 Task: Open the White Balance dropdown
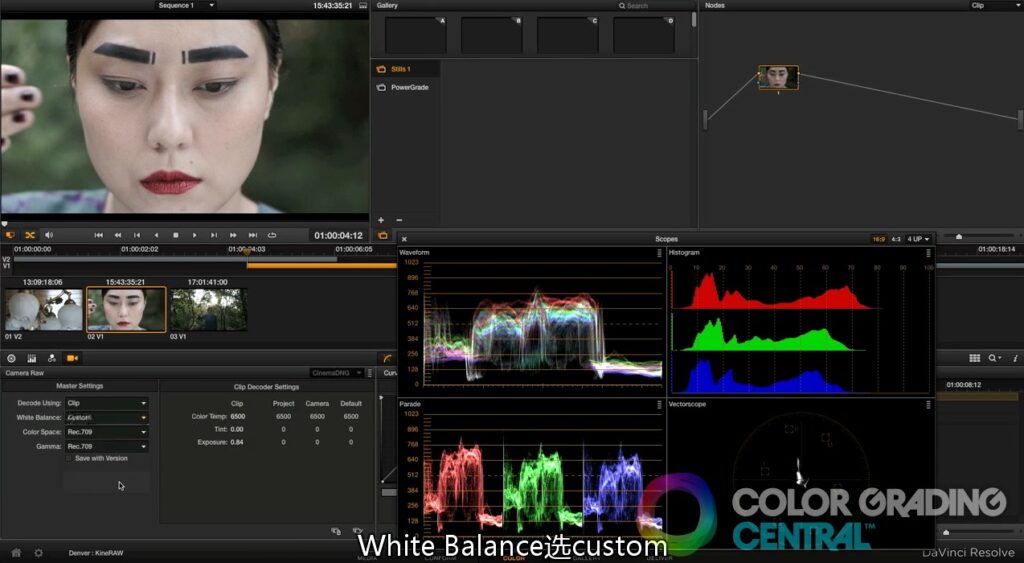click(x=107, y=417)
